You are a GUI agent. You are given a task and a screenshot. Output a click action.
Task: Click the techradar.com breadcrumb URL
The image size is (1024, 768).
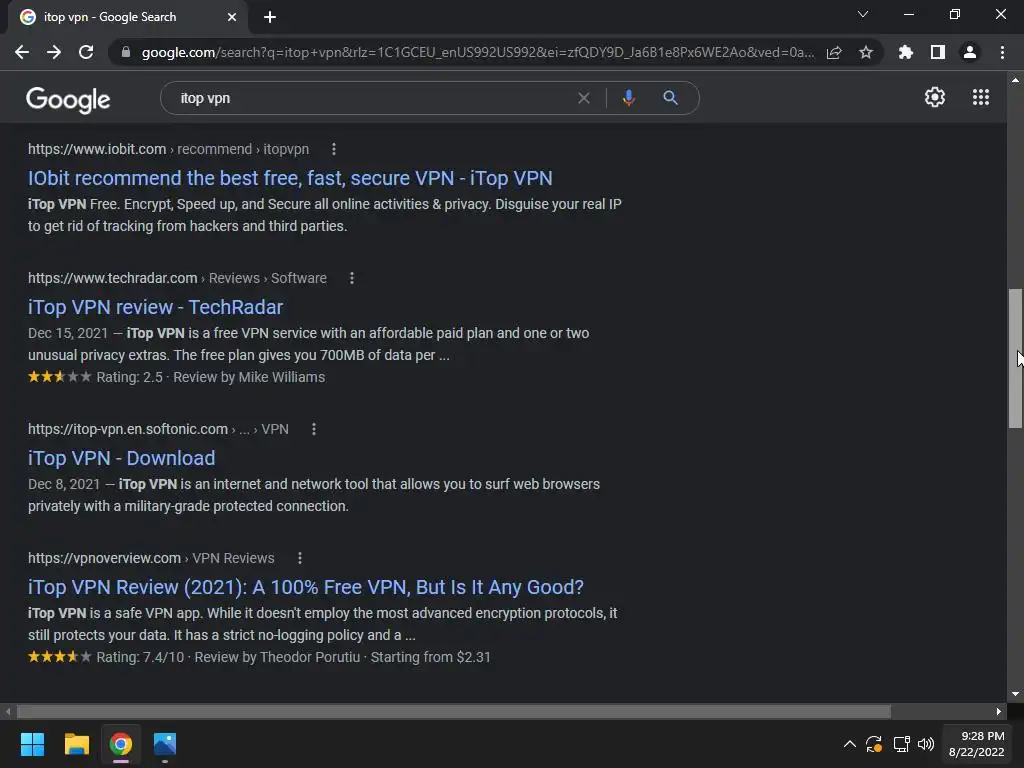(x=177, y=278)
